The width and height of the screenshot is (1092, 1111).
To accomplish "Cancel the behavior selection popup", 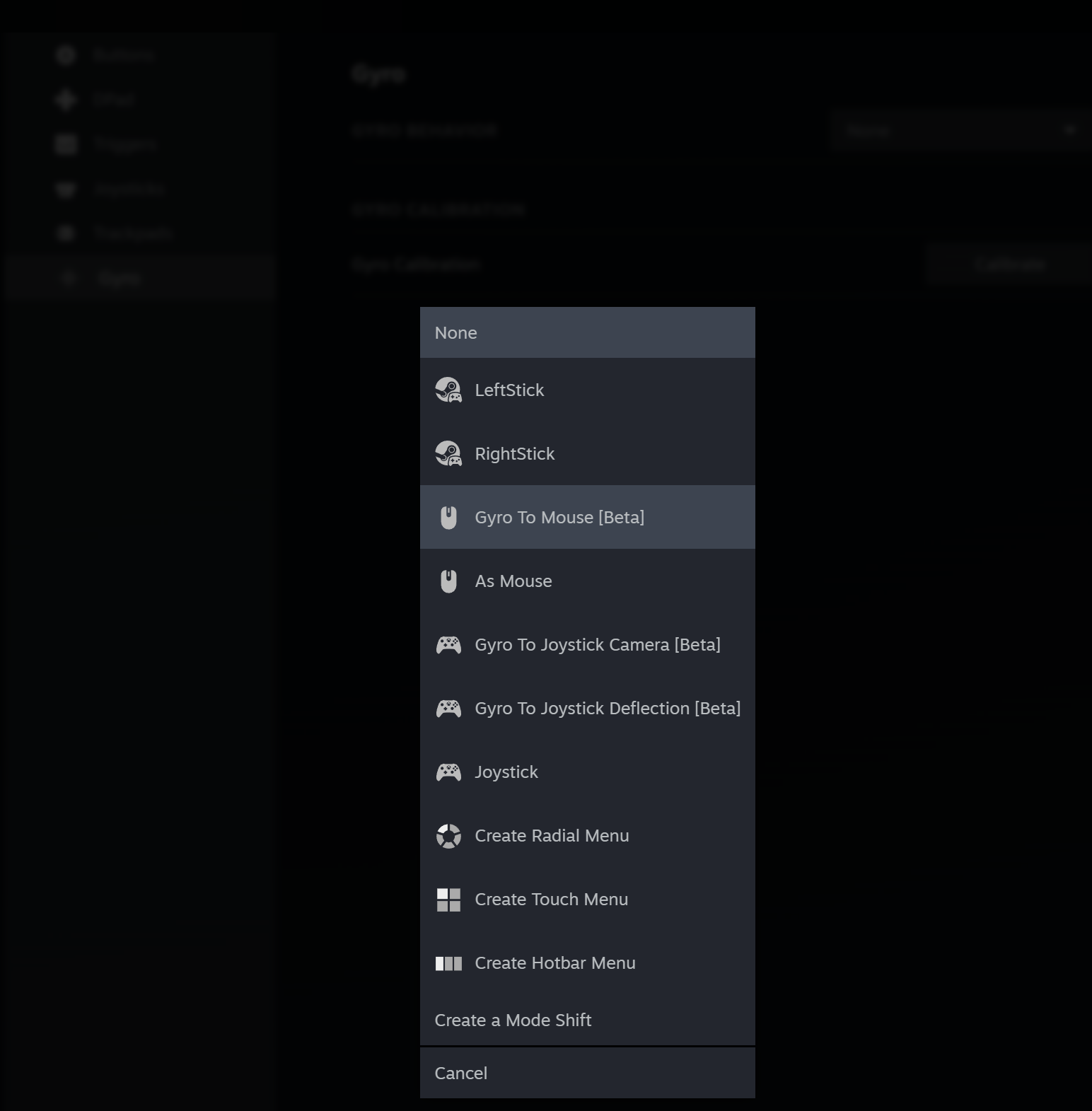I will point(587,1073).
